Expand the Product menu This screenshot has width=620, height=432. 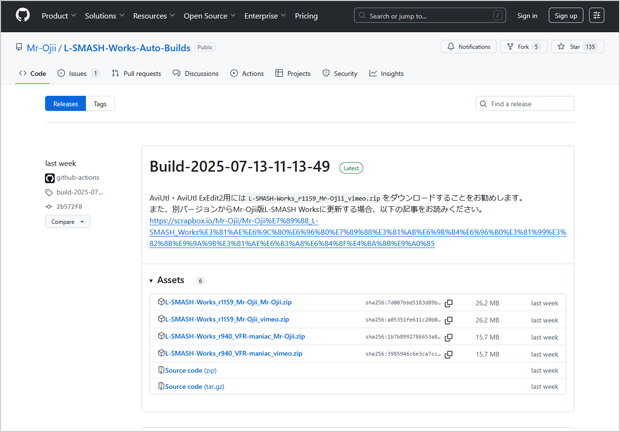(59, 16)
